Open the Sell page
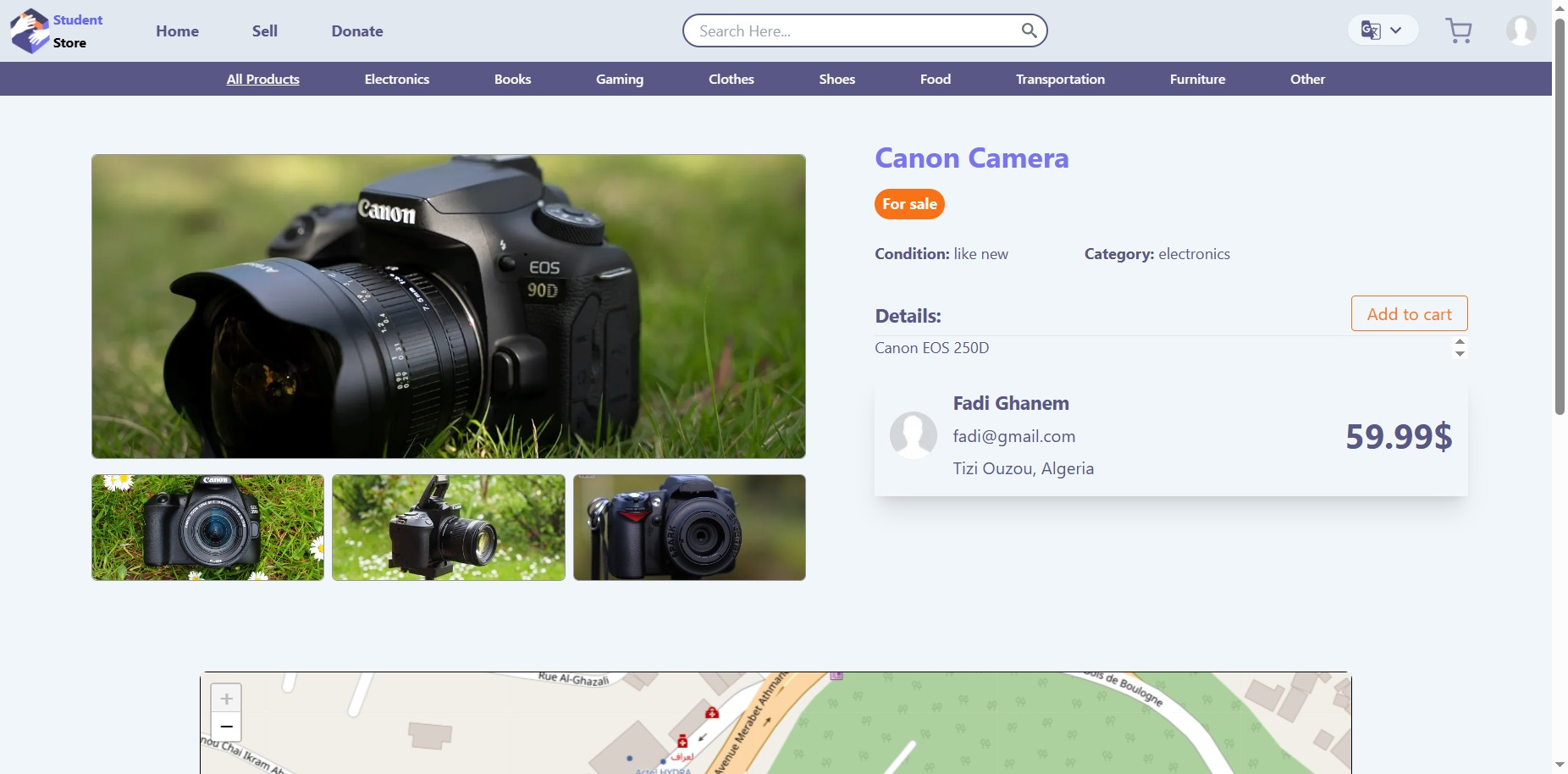The height and width of the screenshot is (774, 1568). (265, 31)
